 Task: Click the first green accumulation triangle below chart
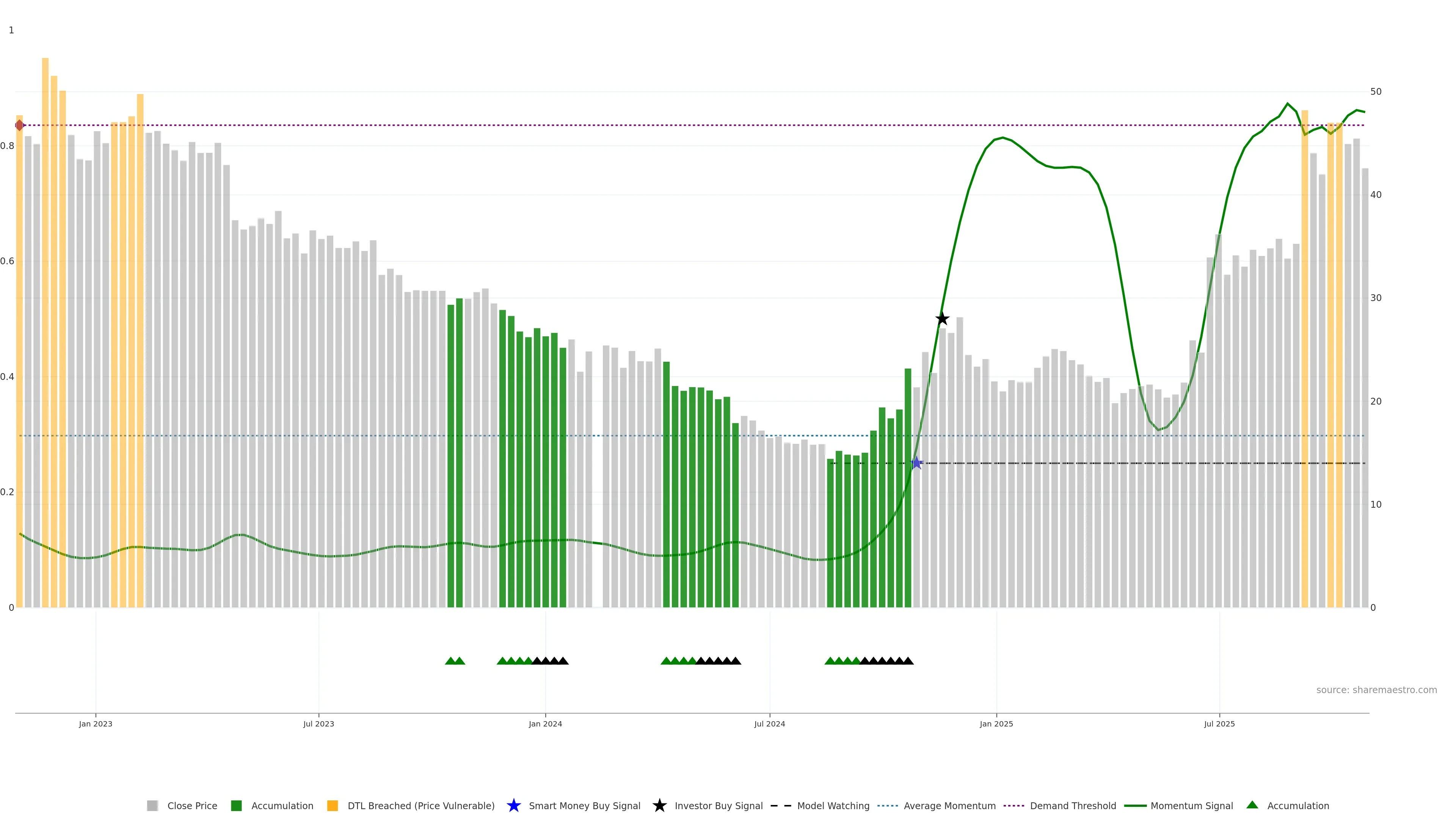coord(450,661)
